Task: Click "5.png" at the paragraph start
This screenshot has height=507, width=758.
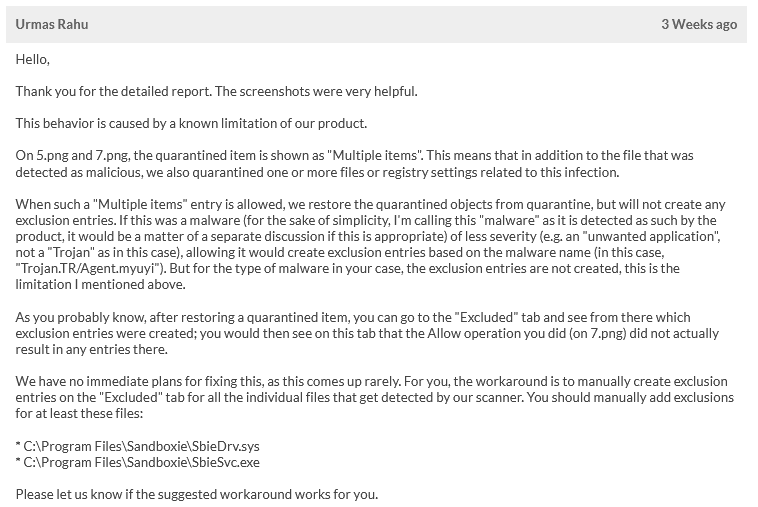Action: (46, 156)
